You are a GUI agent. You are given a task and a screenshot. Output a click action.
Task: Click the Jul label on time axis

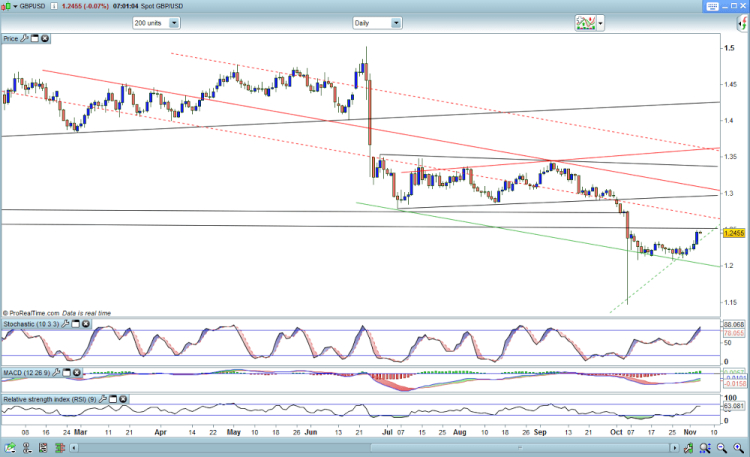pyautogui.click(x=387, y=432)
